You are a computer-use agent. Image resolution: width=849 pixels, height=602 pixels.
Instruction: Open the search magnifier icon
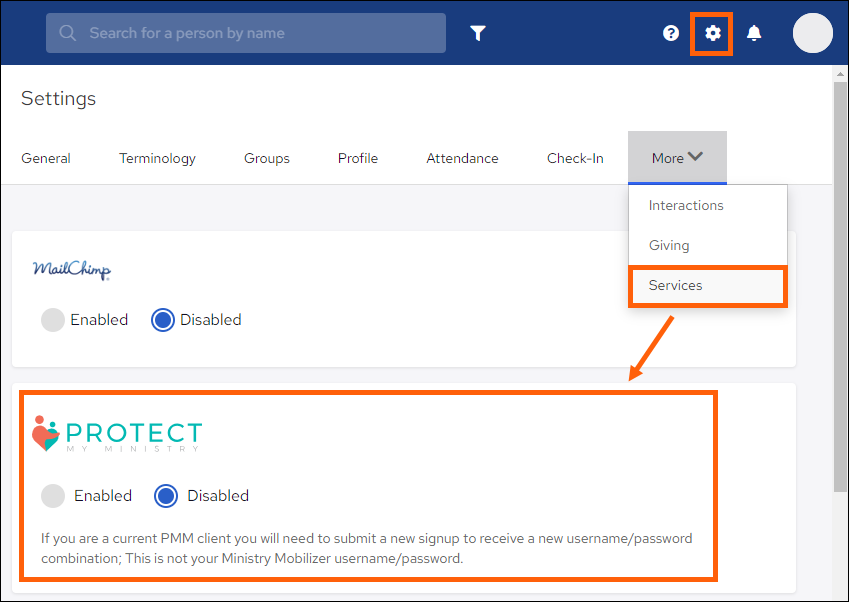(66, 33)
